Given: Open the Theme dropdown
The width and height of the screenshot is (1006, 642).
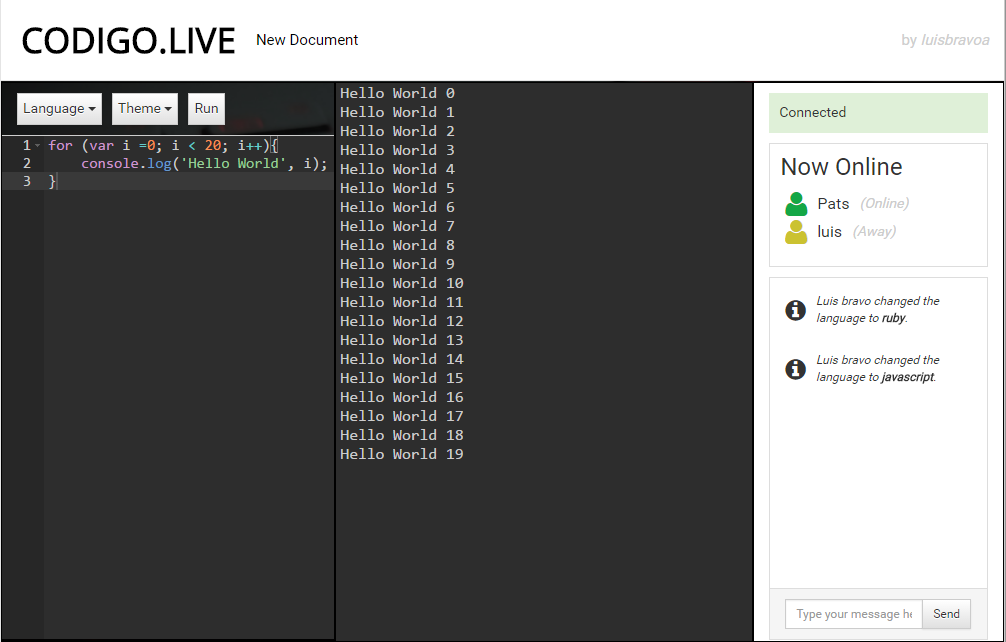Looking at the screenshot, I should pos(145,108).
